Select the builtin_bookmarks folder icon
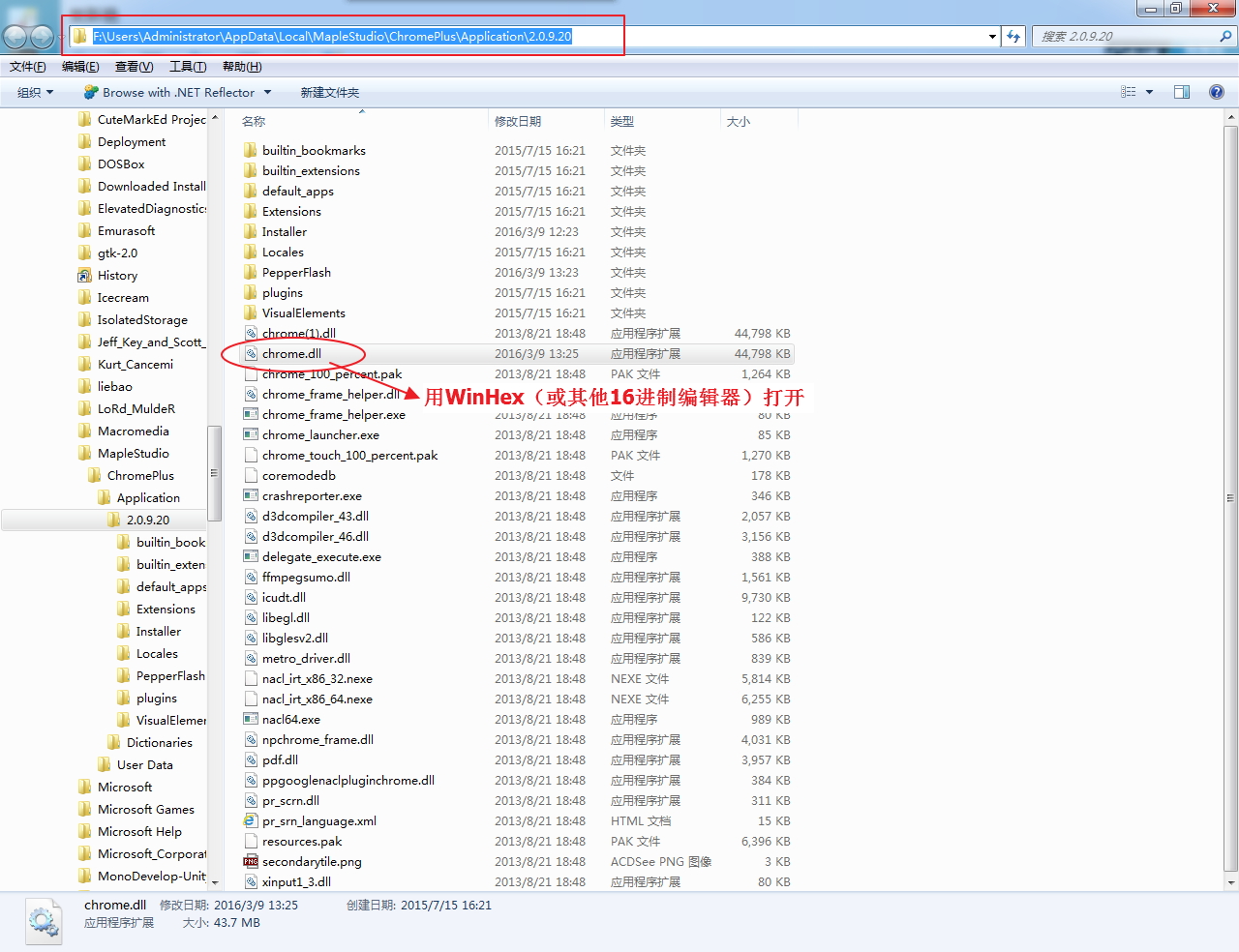Screen dimensions: 1239x952 [x=251, y=151]
